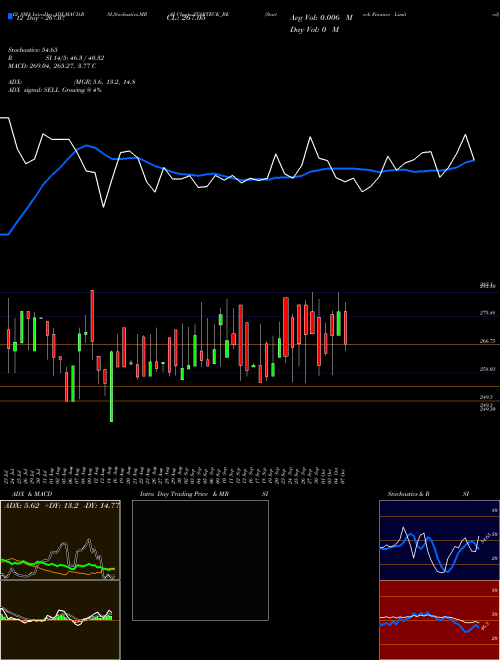The width and height of the screenshot is (500, 660).
Task: Click the blue 12-day SMA legend square
Action: click(10, 16)
